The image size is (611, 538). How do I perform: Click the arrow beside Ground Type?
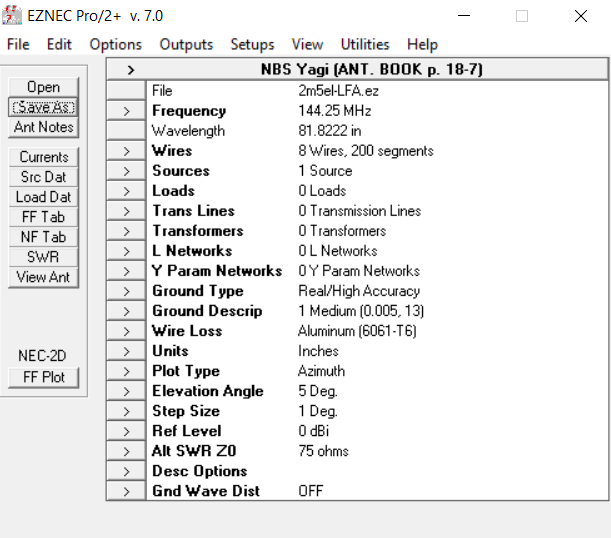pos(126,291)
